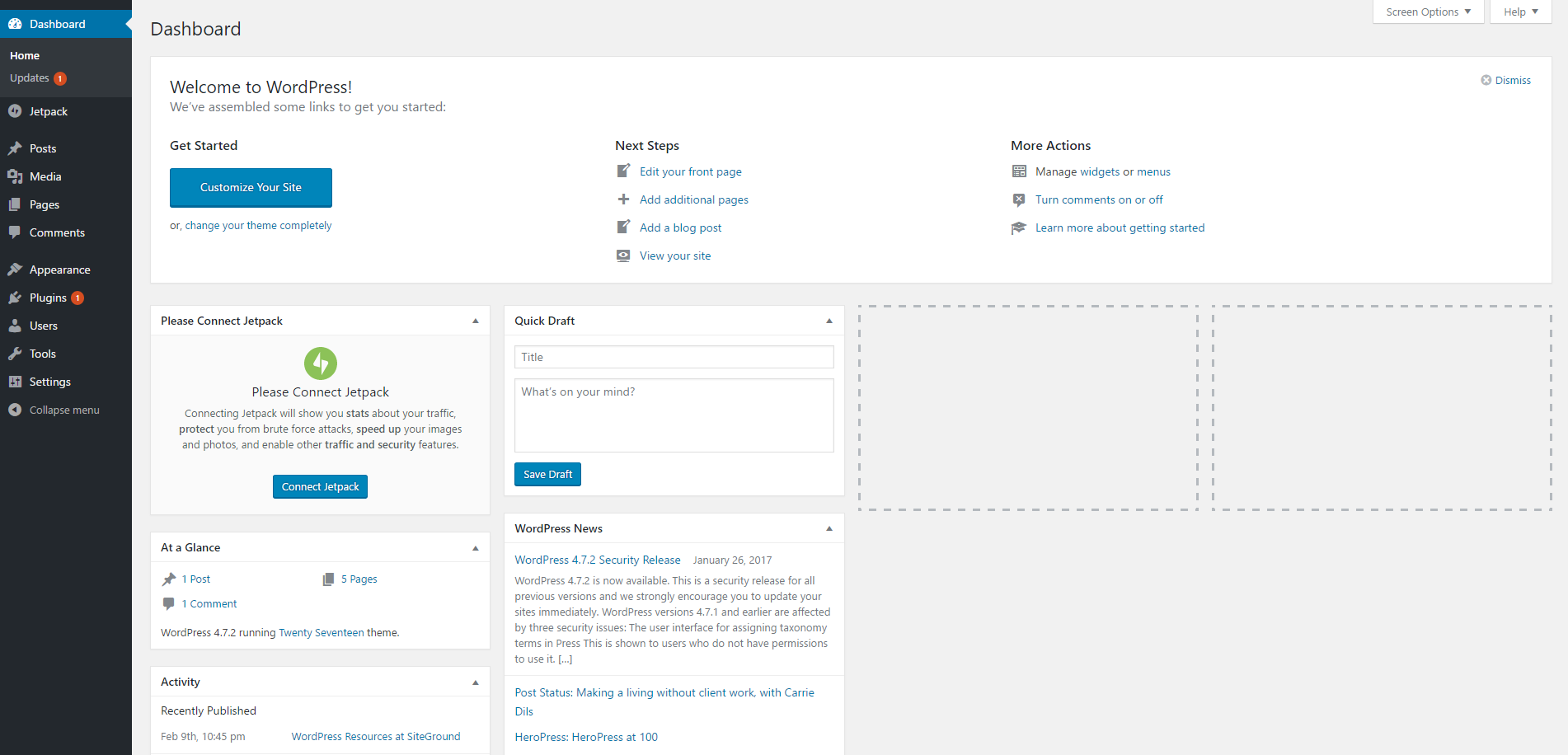This screenshot has height=755, width=1568.
Task: Open the Posts menu label
Action: [43, 148]
